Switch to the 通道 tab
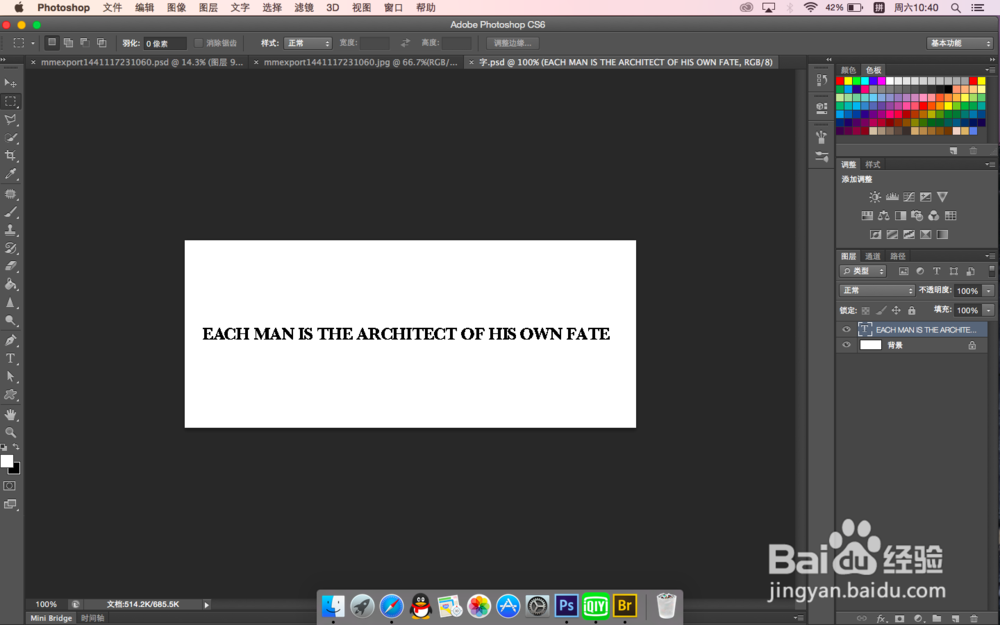The width and height of the screenshot is (1000, 625). coord(872,256)
